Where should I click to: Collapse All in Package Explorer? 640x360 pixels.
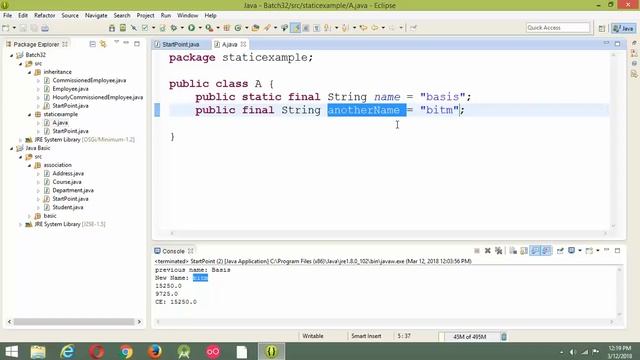pos(93,44)
